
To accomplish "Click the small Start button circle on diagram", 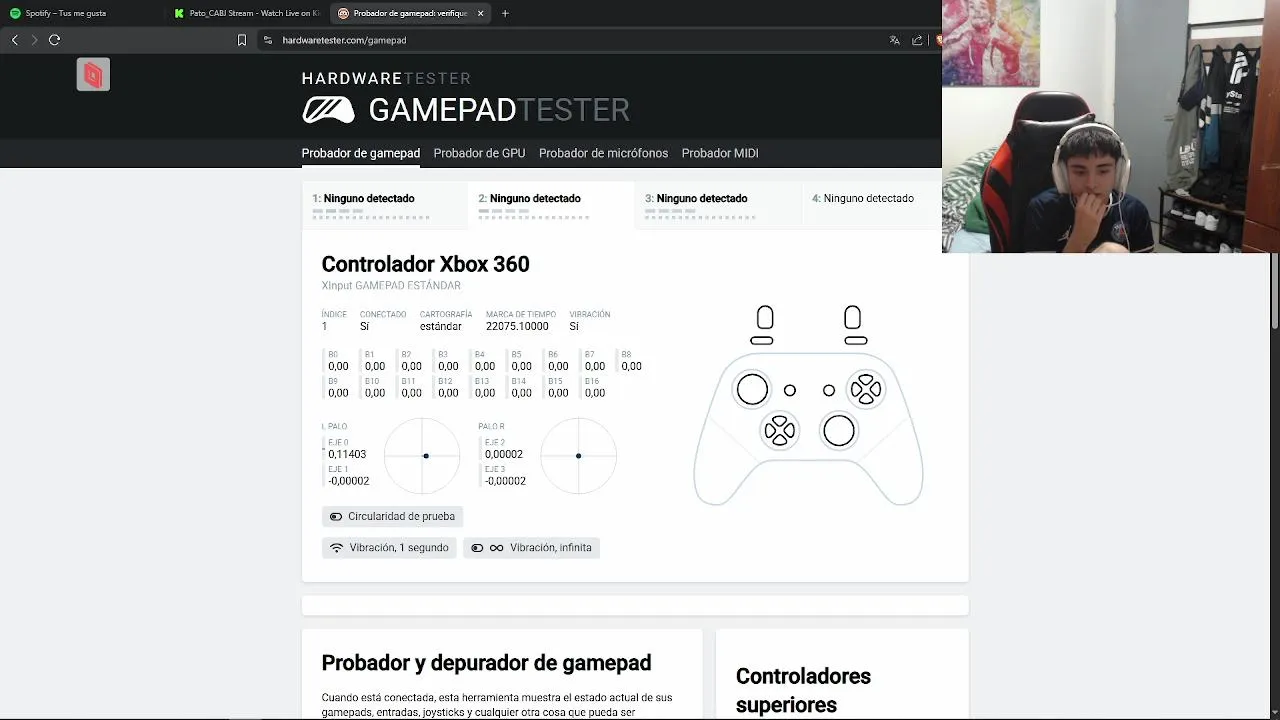I will coord(829,390).
